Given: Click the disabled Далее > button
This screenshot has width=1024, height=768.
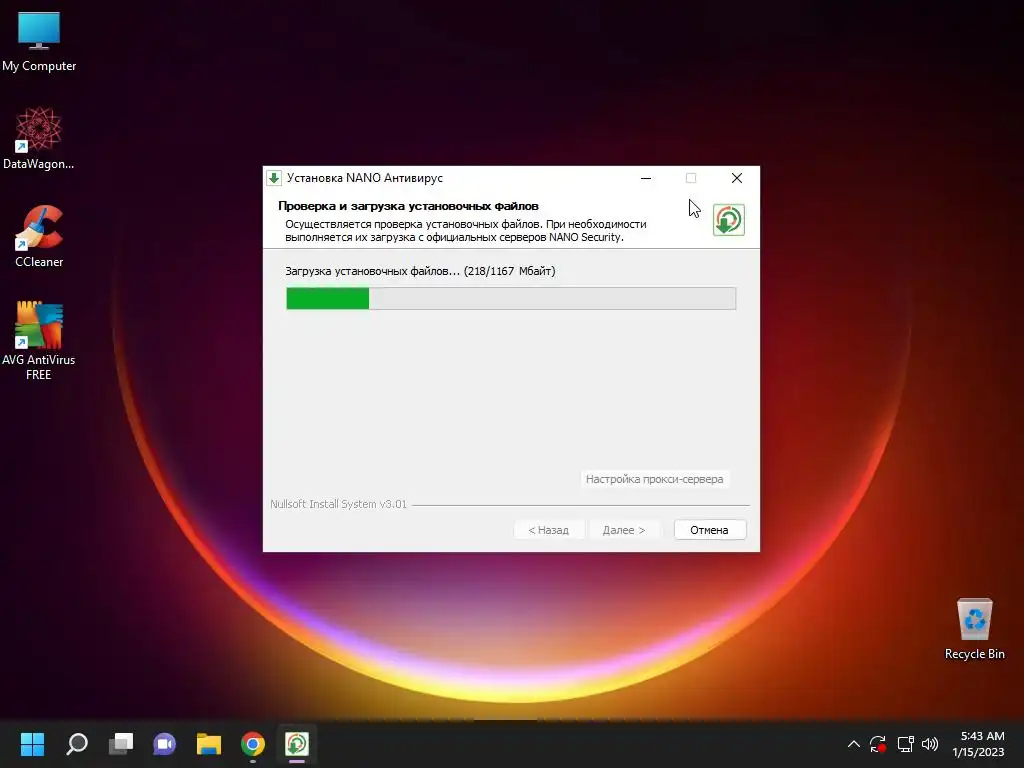Looking at the screenshot, I should click(624, 530).
